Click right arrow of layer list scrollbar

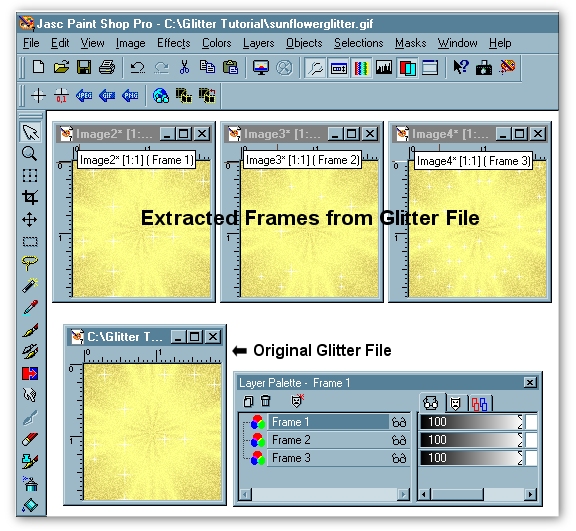click(x=403, y=495)
